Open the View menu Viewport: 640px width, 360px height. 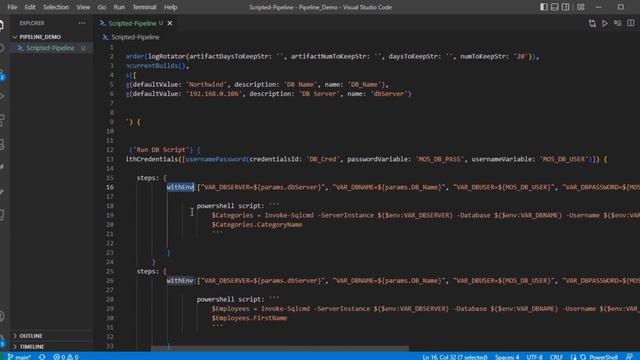point(83,7)
